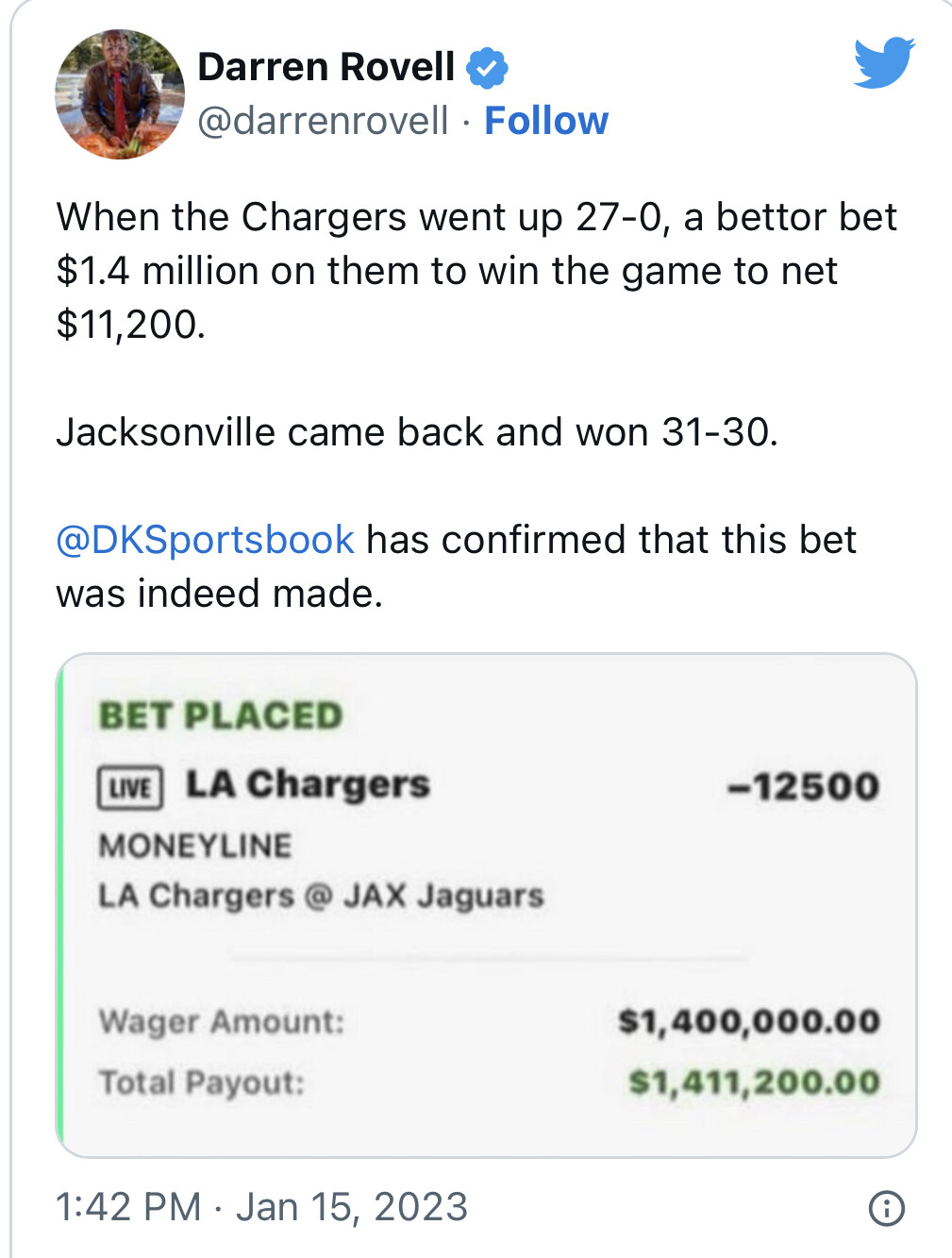Screen dimensions: 952x1258
Task: Open the @DKSportsbook mention link
Action: pyautogui.click(x=205, y=540)
